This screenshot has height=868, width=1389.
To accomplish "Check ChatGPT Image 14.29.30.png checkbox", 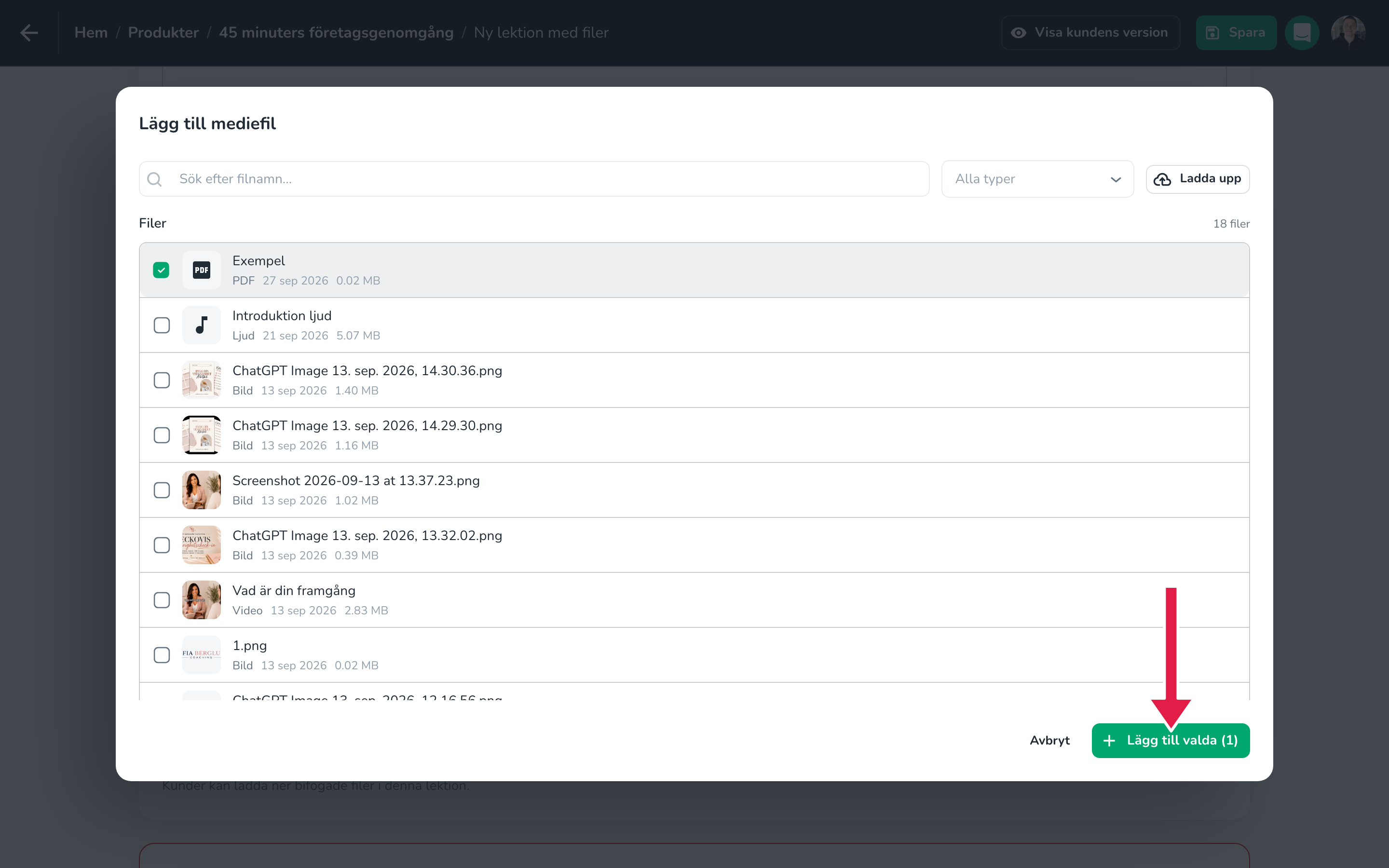I will pos(161,435).
